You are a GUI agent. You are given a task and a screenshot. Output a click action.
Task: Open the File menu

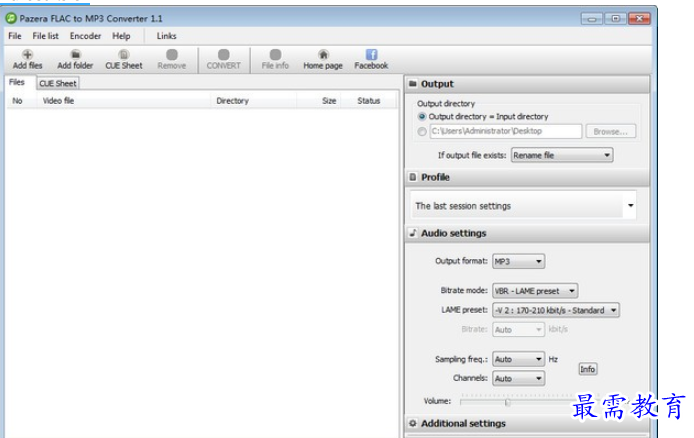tap(15, 36)
